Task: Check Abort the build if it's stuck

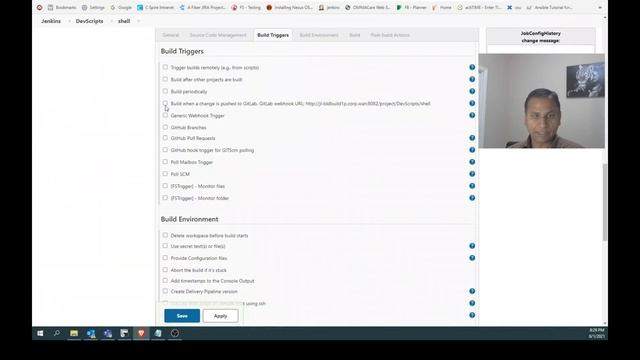Action: pyautogui.click(x=165, y=270)
